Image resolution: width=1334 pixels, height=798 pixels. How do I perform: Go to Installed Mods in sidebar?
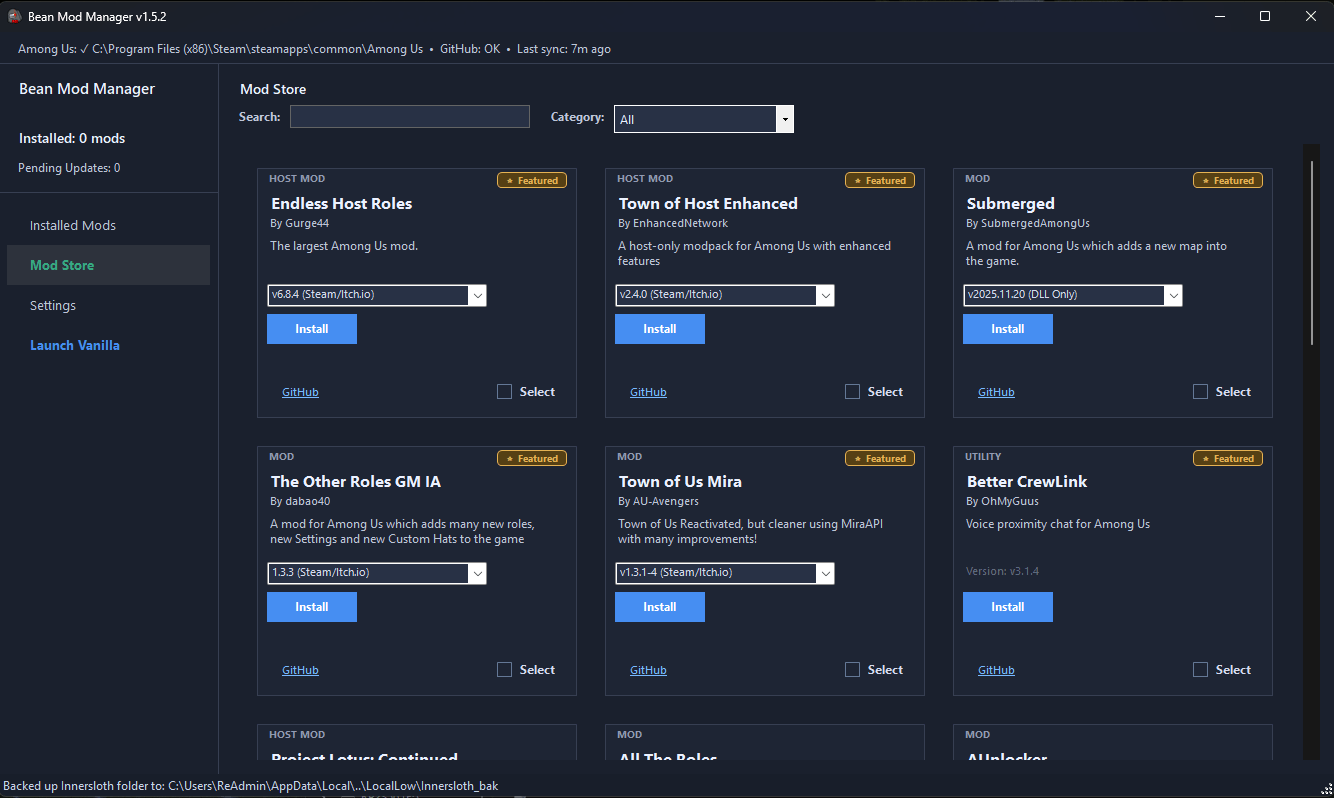click(73, 226)
